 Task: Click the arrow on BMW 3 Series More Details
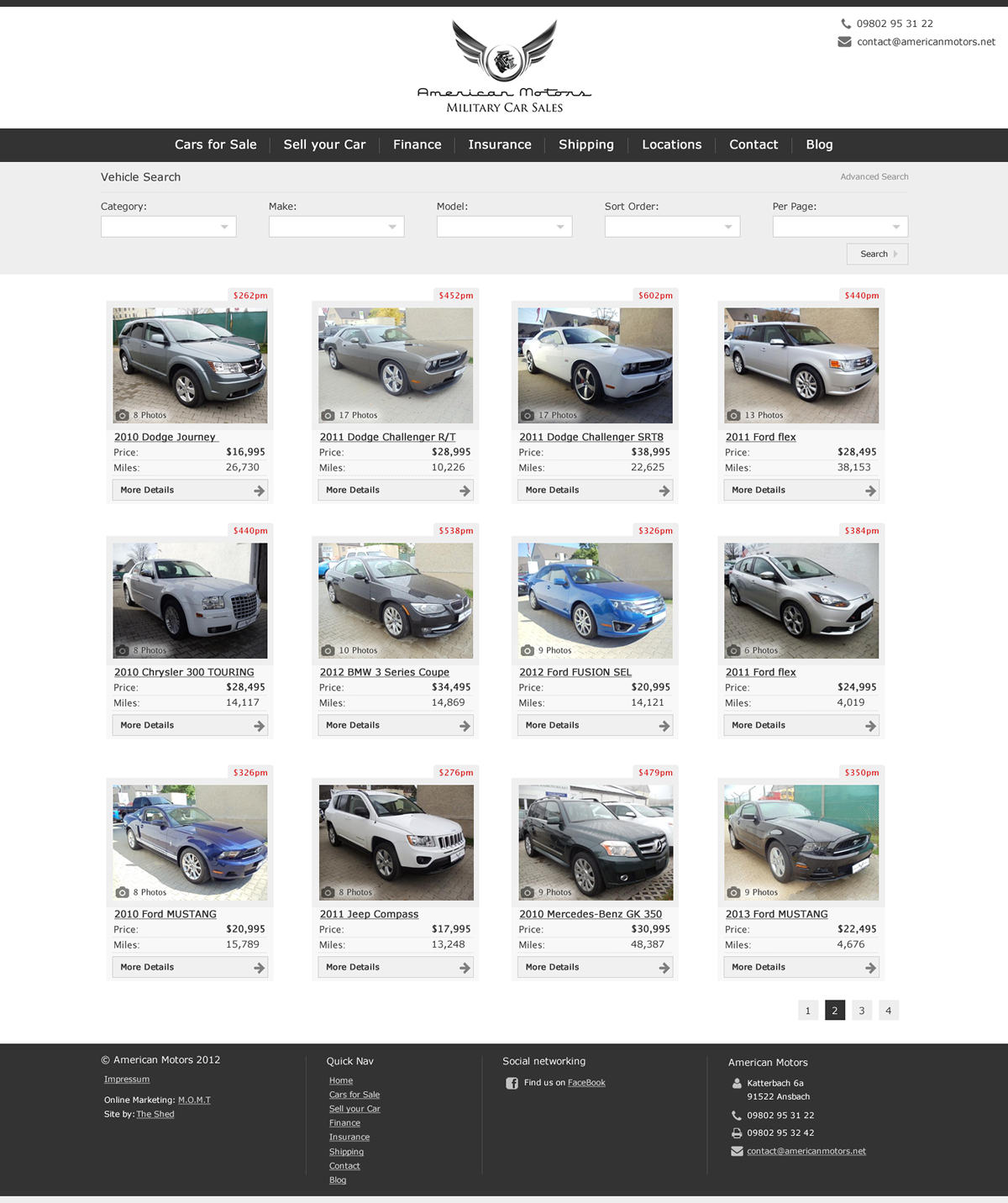(465, 726)
